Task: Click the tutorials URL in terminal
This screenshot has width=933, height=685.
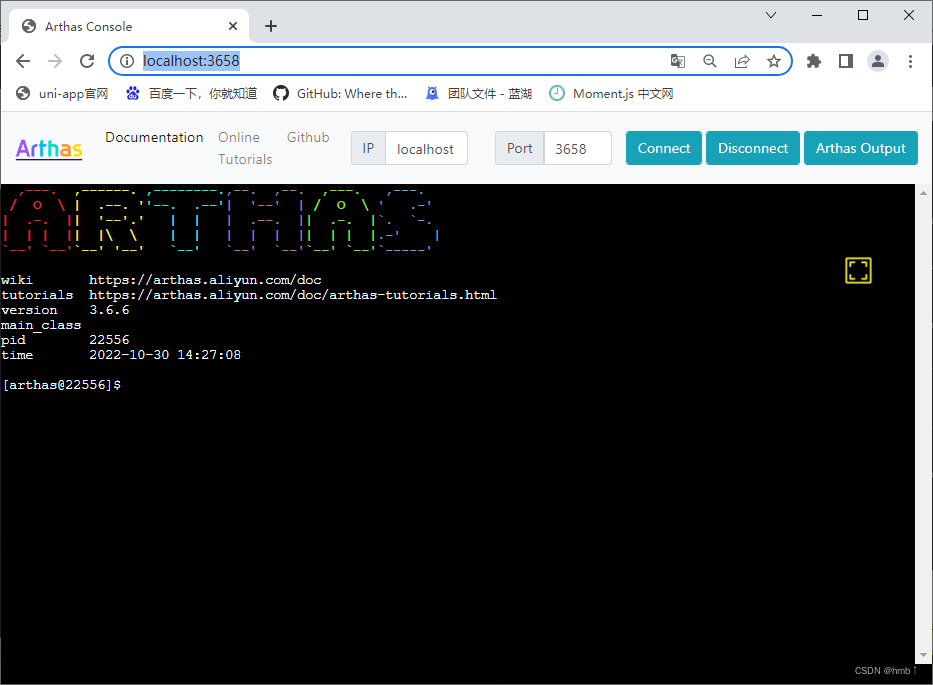Action: [x=293, y=295]
